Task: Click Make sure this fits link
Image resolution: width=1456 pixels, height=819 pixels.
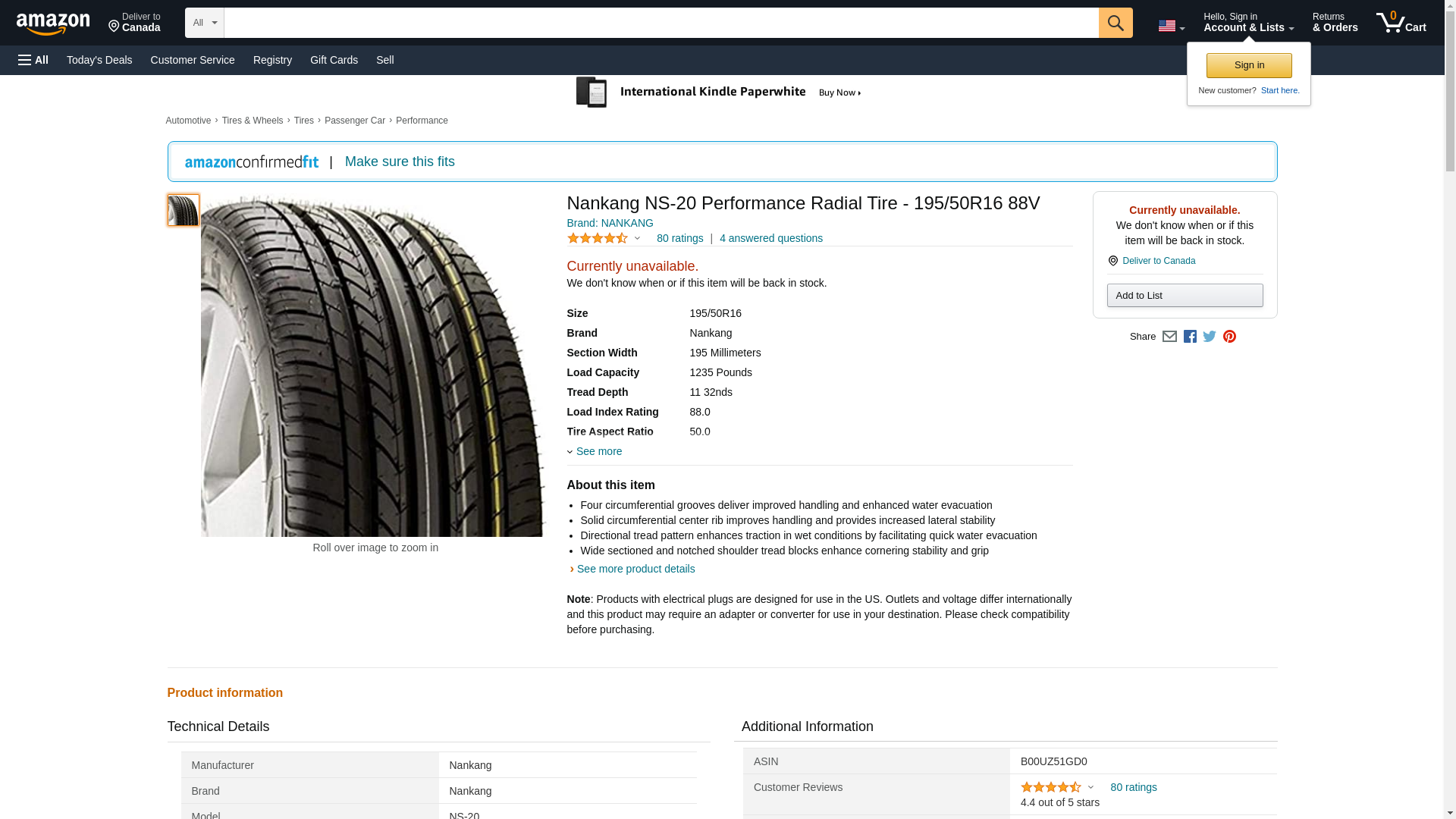Action: coord(400,162)
